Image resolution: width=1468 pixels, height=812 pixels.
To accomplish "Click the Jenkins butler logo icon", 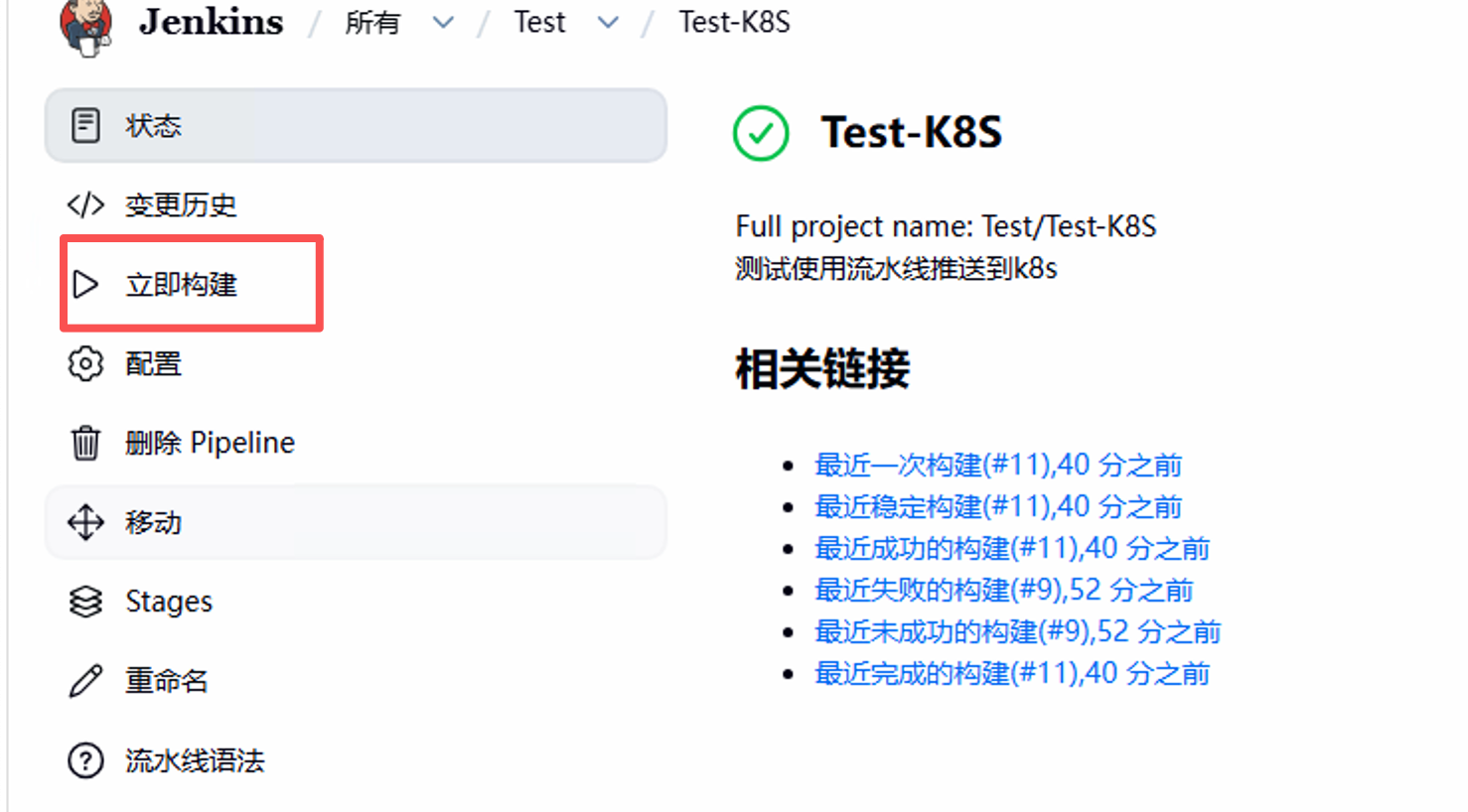I will coord(85,26).
